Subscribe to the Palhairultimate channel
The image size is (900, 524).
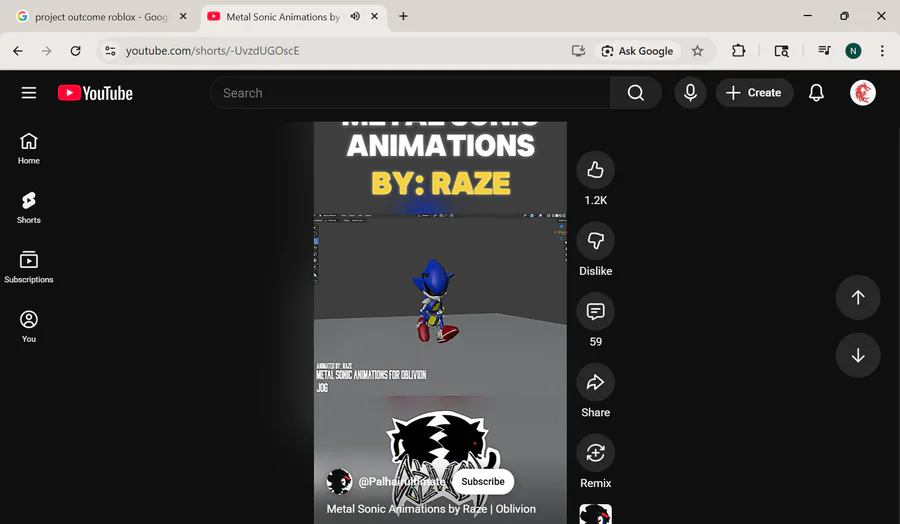pos(483,482)
